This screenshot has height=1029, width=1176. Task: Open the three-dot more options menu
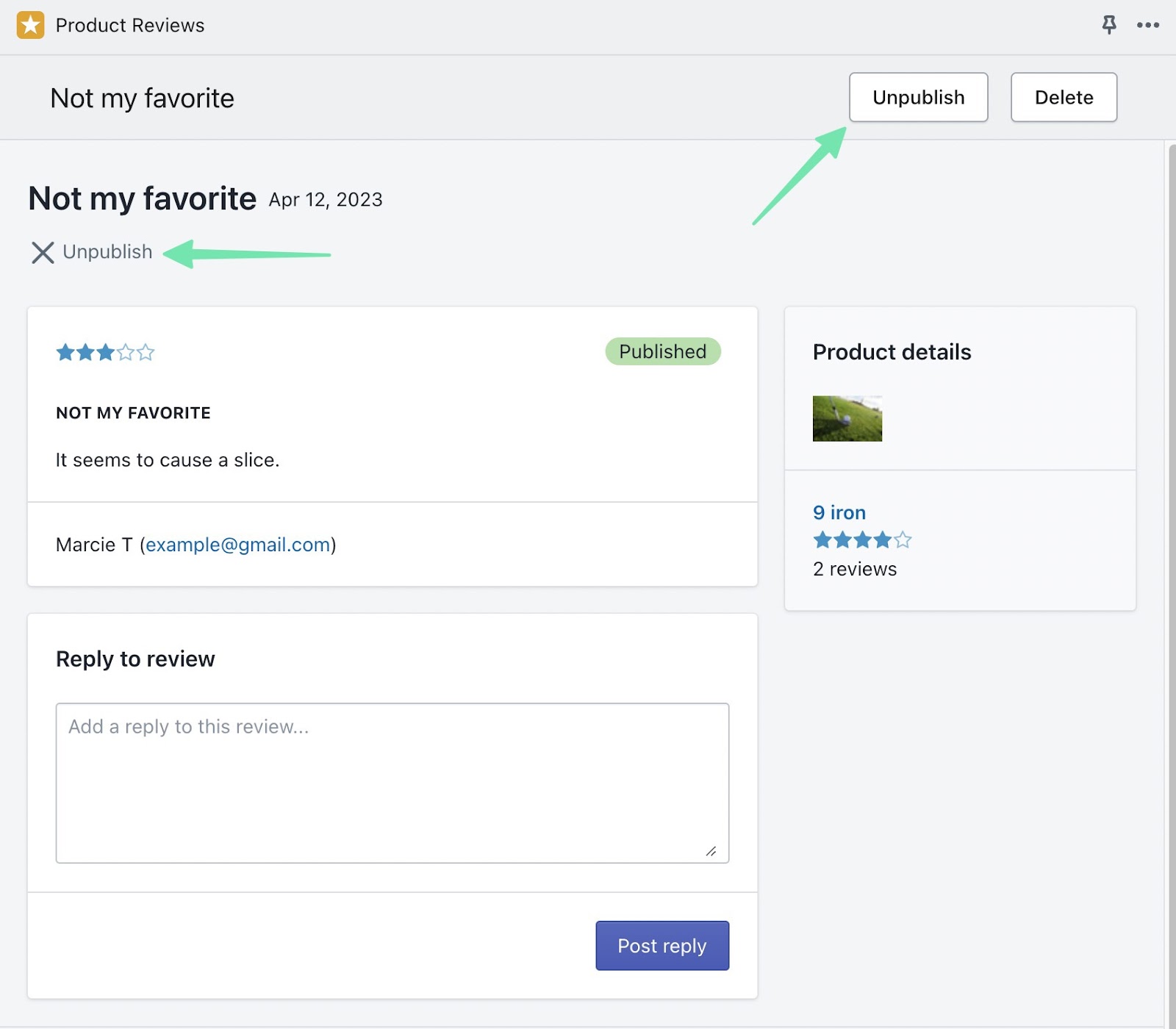(1147, 25)
